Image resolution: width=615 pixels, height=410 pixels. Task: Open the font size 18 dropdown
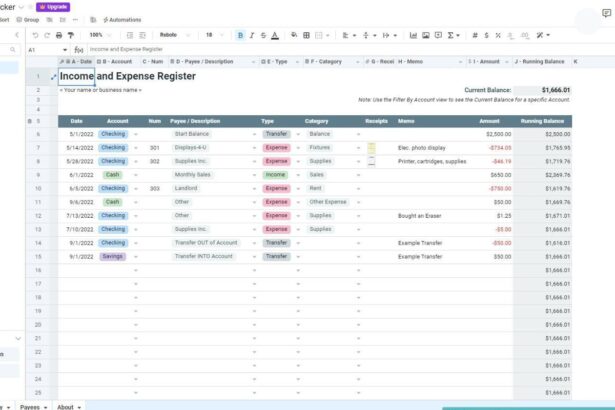214,35
